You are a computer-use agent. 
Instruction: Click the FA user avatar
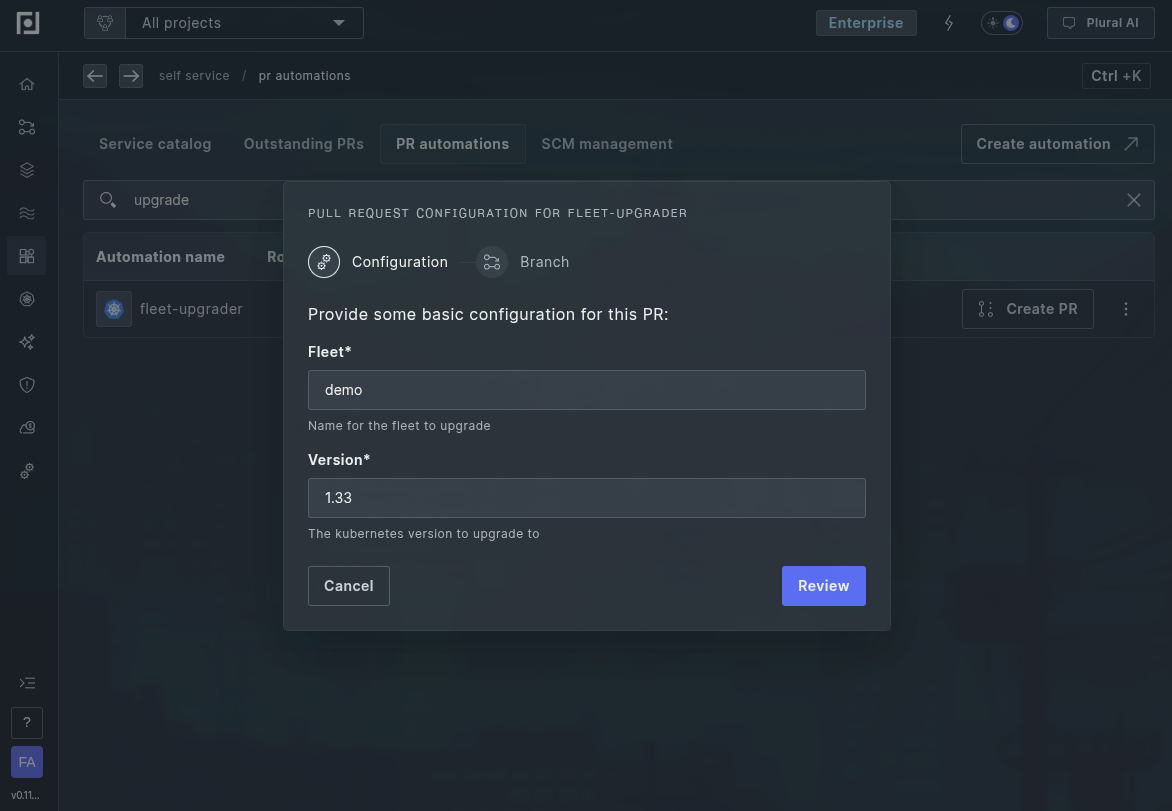pyautogui.click(x=27, y=762)
